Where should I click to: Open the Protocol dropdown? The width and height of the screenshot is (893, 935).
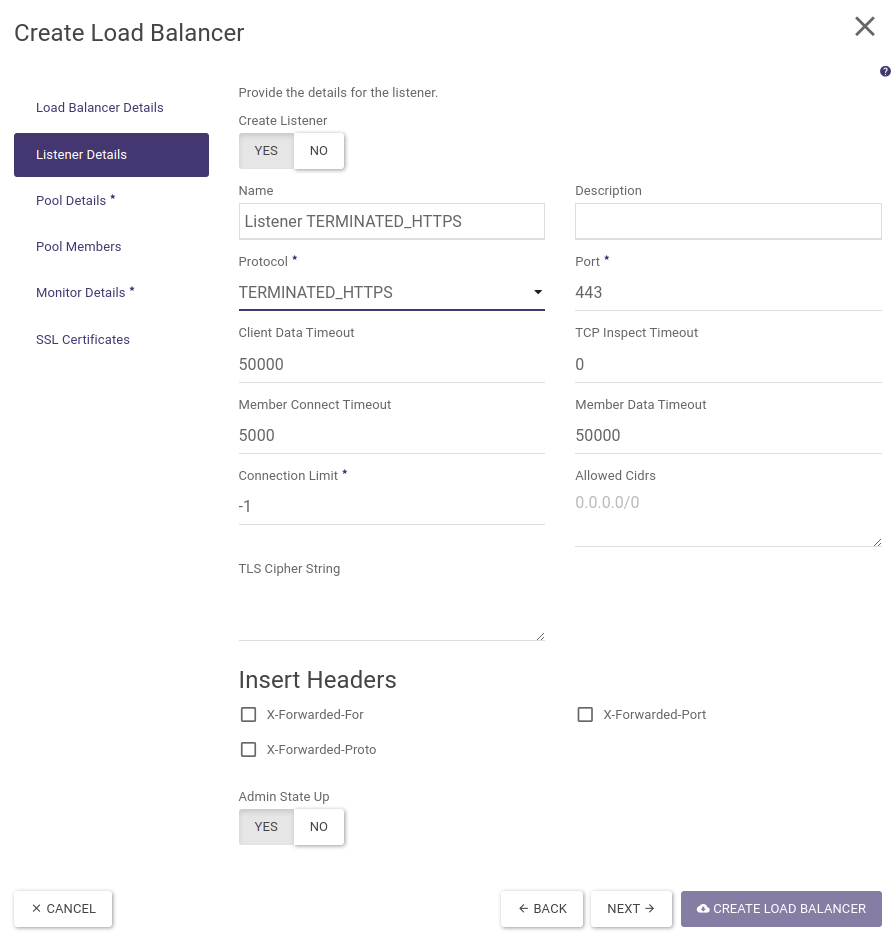pos(391,293)
